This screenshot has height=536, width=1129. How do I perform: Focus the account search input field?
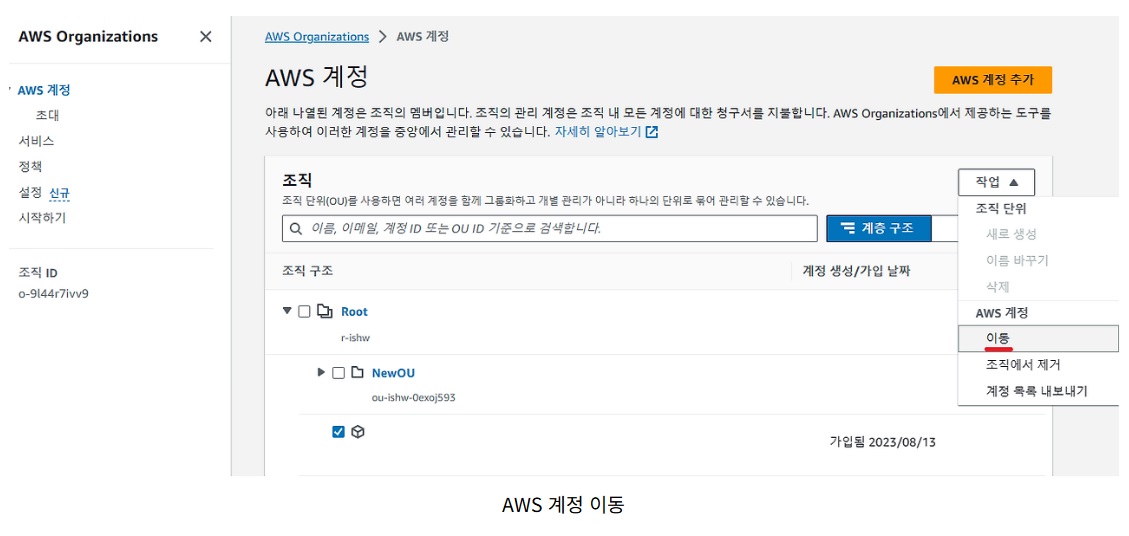tap(549, 228)
